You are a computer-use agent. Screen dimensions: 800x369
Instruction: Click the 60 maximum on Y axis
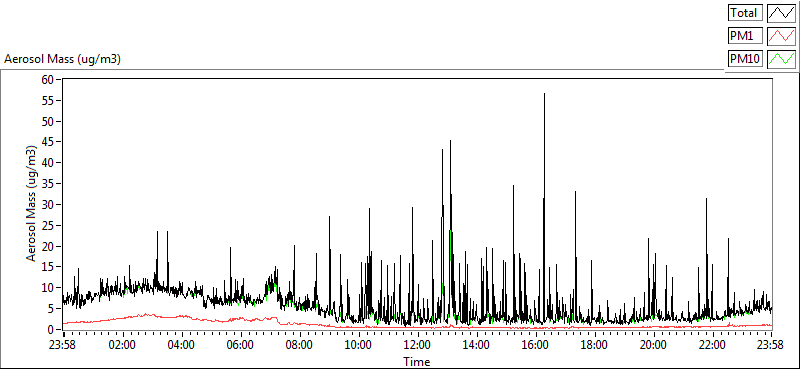(48, 80)
